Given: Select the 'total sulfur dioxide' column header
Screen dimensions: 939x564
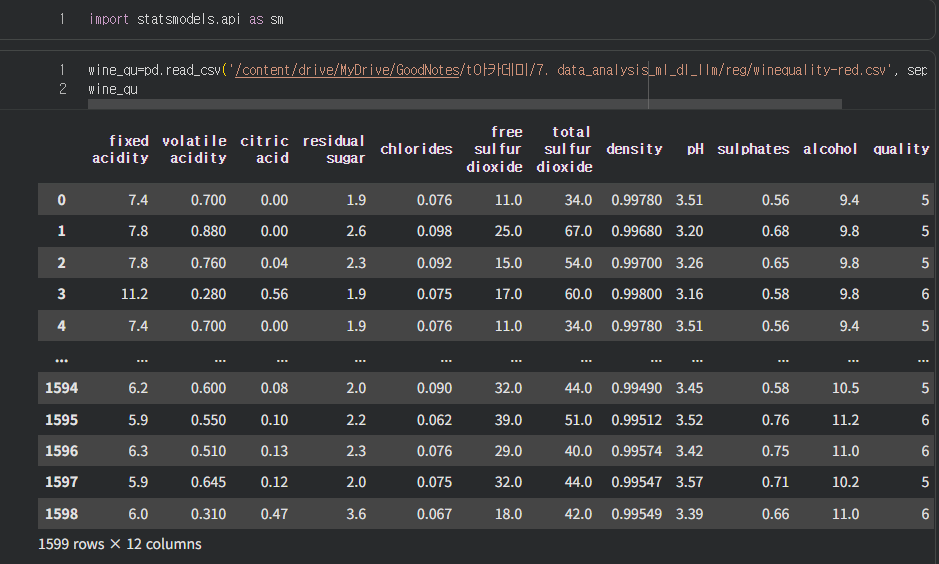Looking at the screenshot, I should [x=564, y=149].
